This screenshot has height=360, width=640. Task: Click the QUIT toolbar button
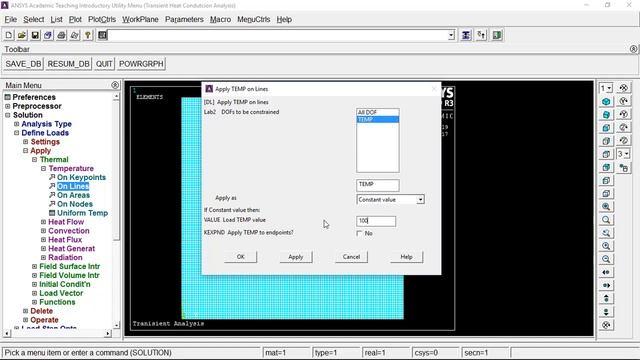click(x=104, y=64)
